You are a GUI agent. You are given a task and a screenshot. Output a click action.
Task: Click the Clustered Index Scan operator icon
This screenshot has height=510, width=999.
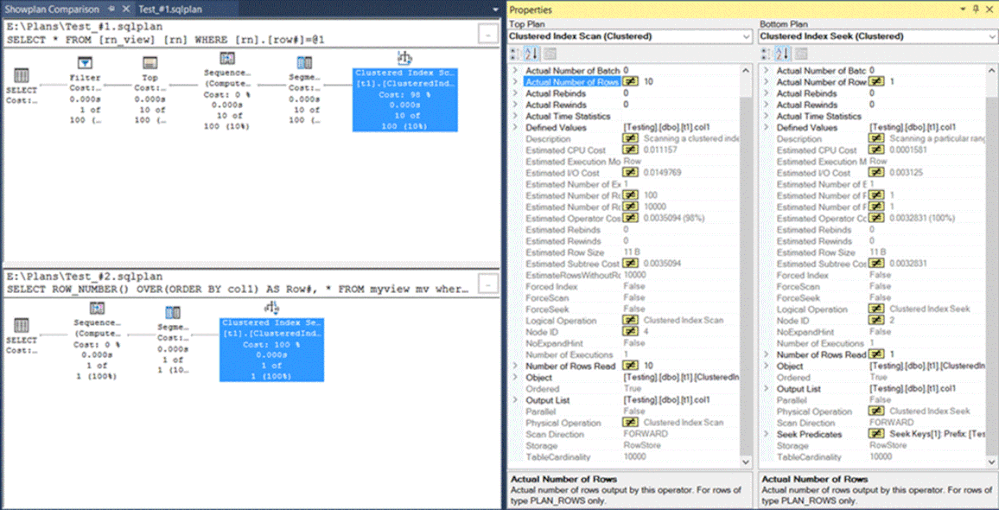coord(405,59)
